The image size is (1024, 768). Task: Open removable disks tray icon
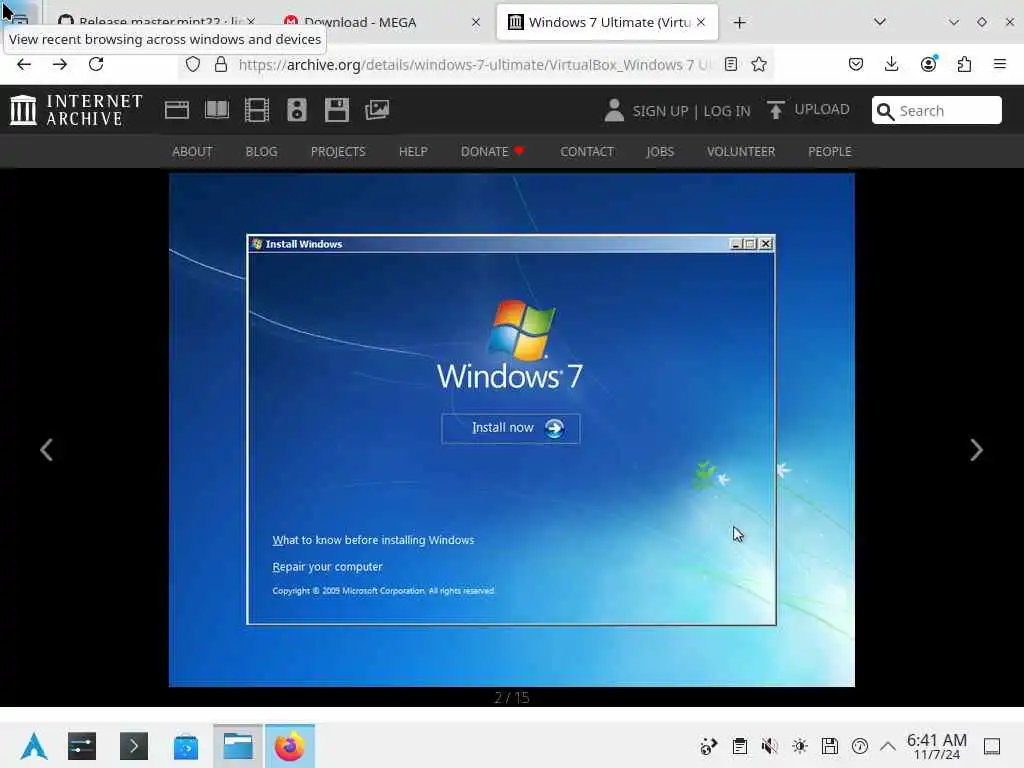829,746
